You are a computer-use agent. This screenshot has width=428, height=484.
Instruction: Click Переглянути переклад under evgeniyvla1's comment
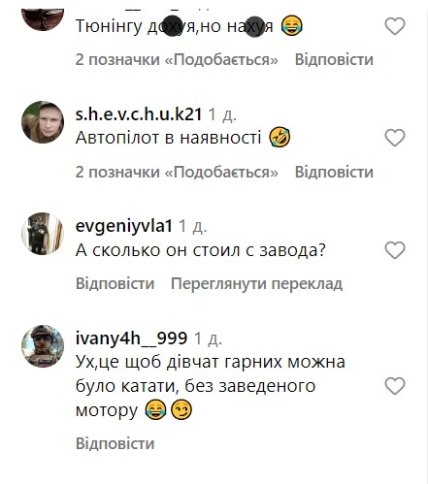coord(257,284)
